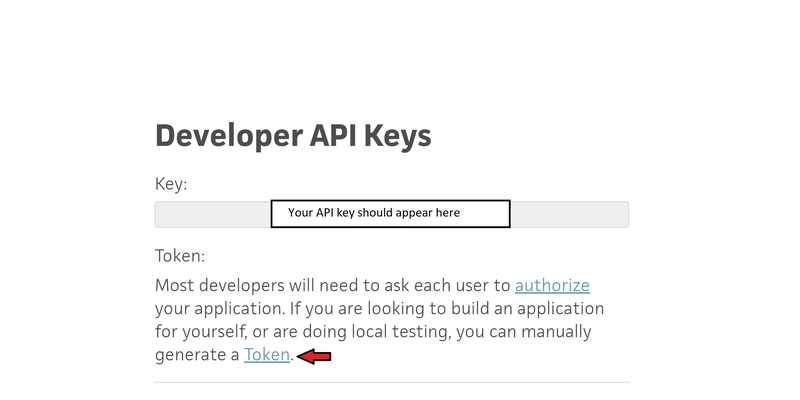
Task: Click the right gray end of Key field
Action: tap(569, 214)
